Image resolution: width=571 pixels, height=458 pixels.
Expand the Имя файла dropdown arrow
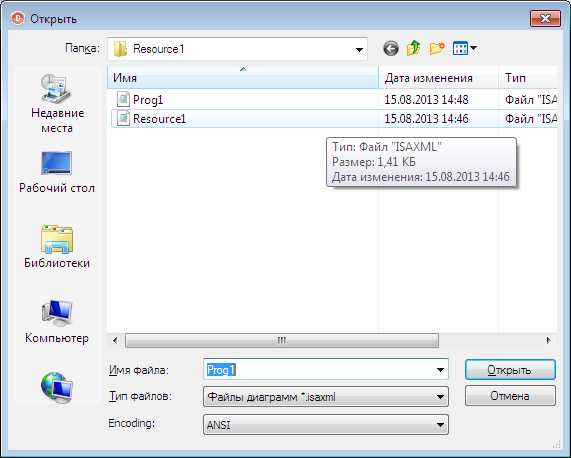pos(440,370)
